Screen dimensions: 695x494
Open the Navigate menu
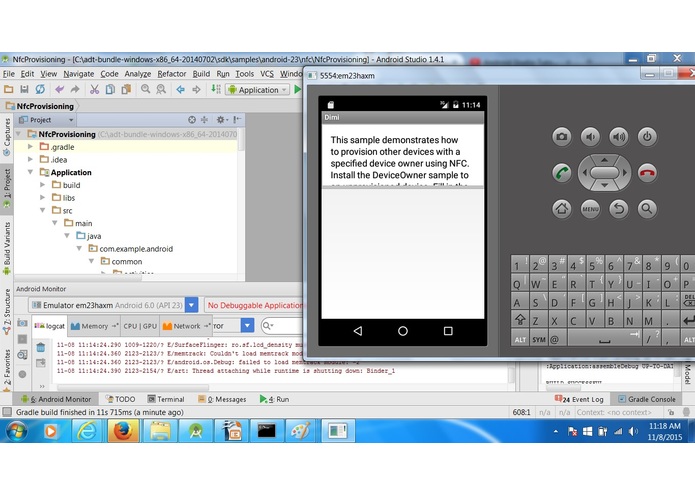tap(78, 74)
